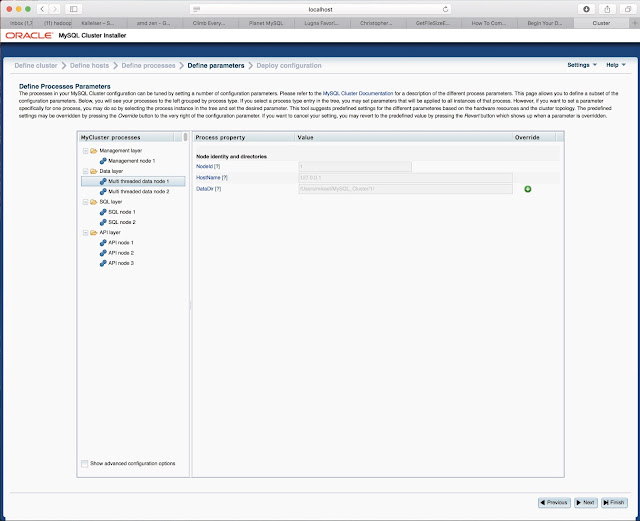Click the SQL layer folder icon

pyautogui.click(x=93, y=202)
